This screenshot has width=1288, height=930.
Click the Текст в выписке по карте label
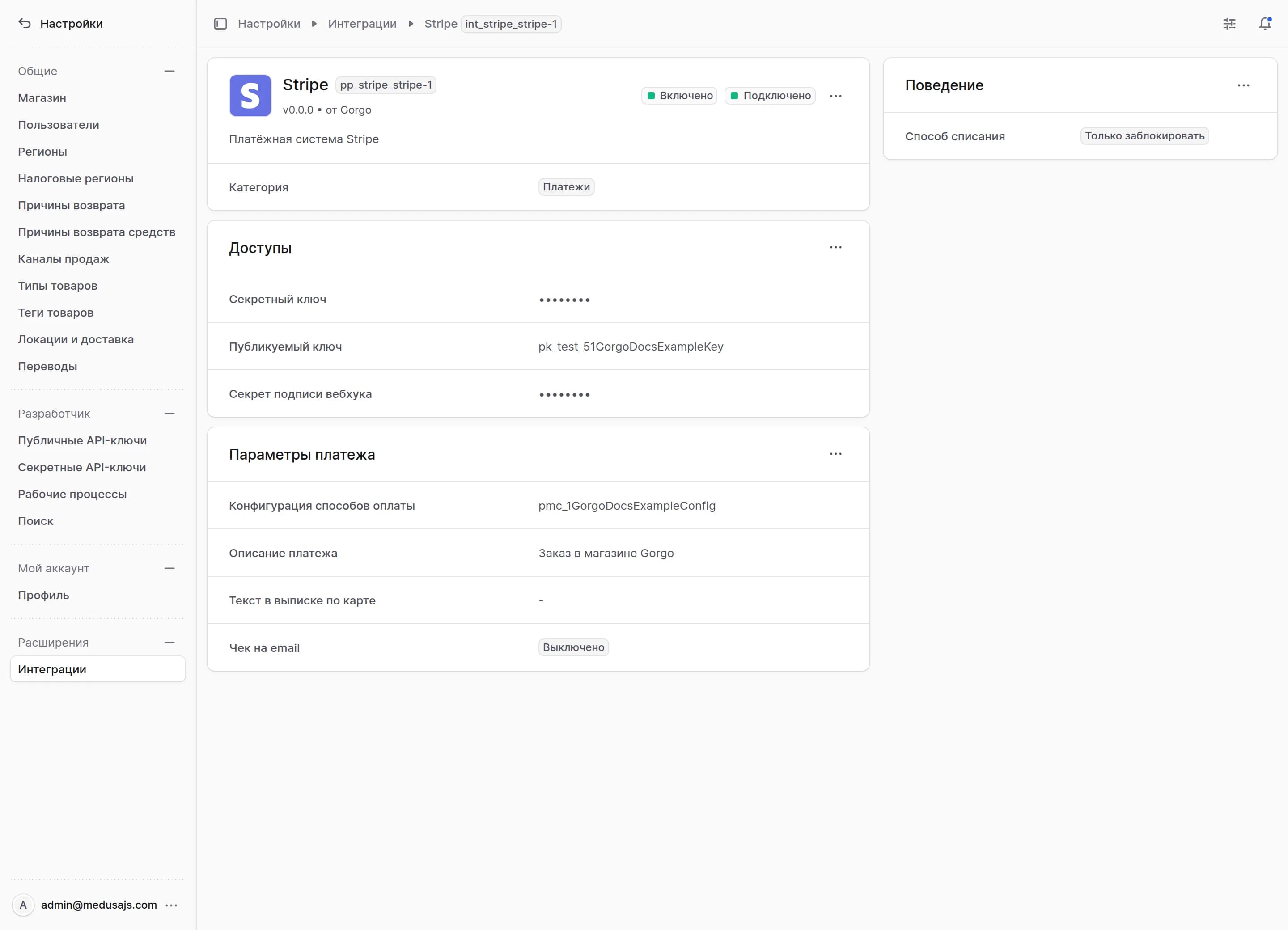pos(302,600)
